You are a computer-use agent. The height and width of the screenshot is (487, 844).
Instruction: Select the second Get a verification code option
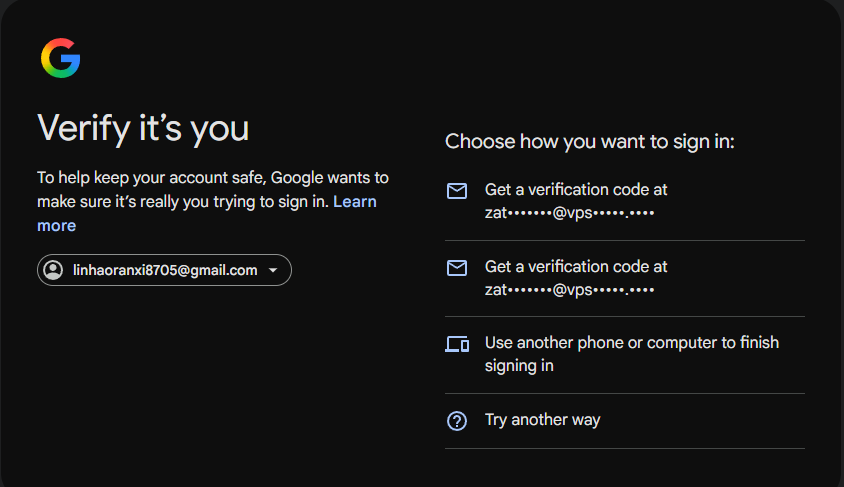coord(625,278)
